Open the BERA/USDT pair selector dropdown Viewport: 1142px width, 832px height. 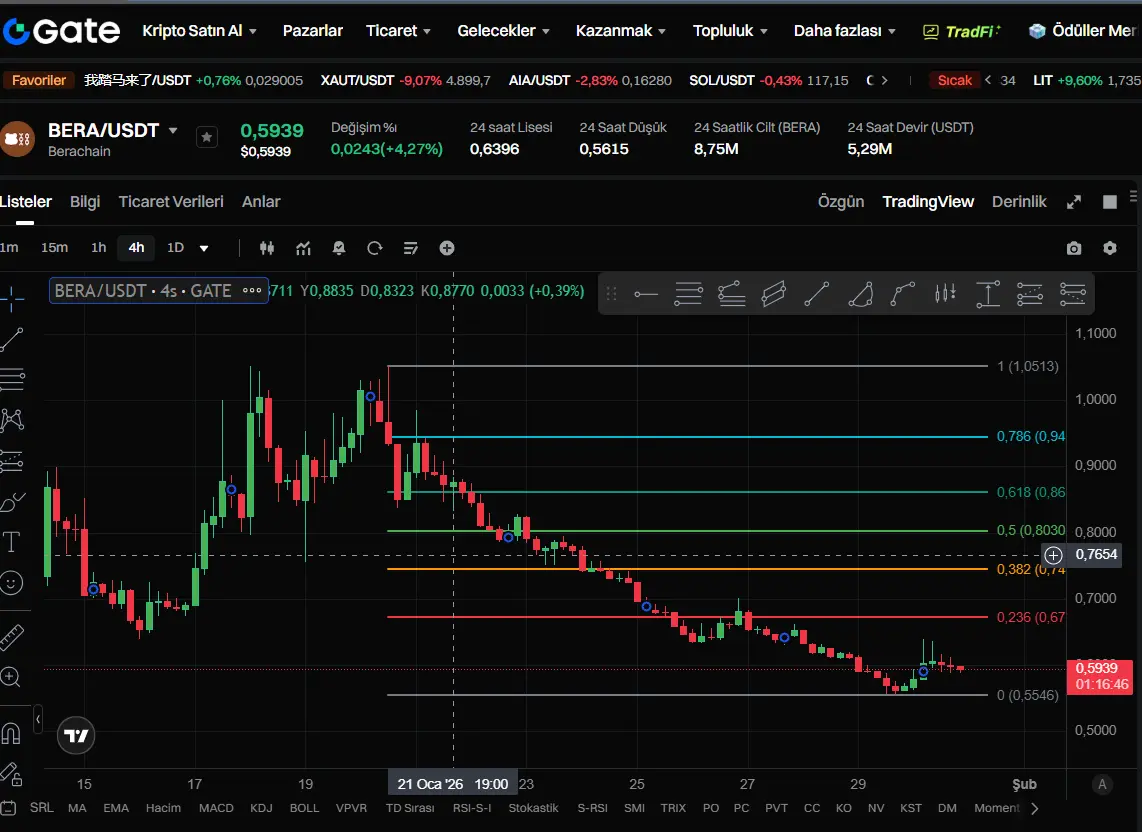click(x=173, y=131)
